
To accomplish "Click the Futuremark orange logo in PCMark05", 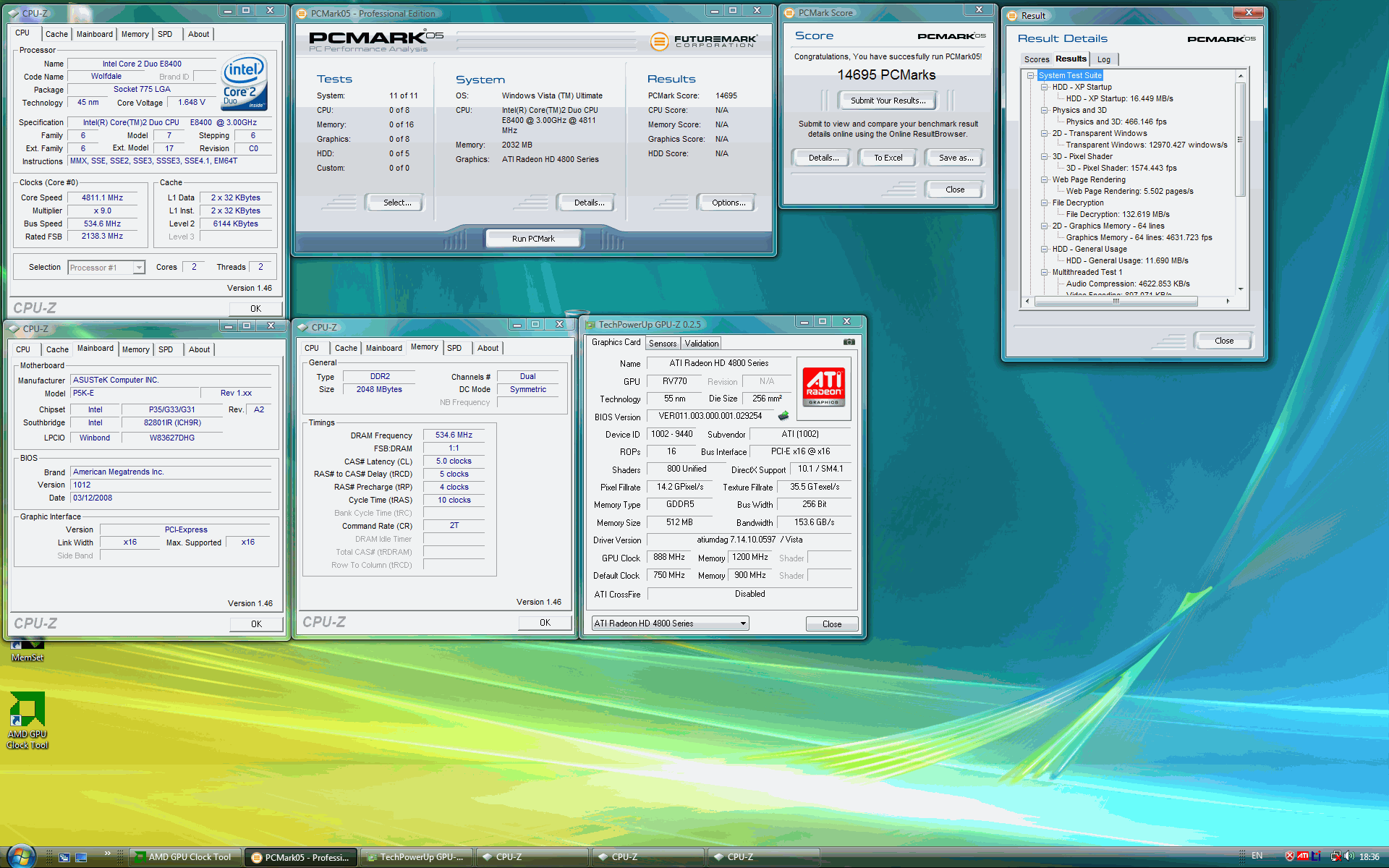I will tap(658, 41).
